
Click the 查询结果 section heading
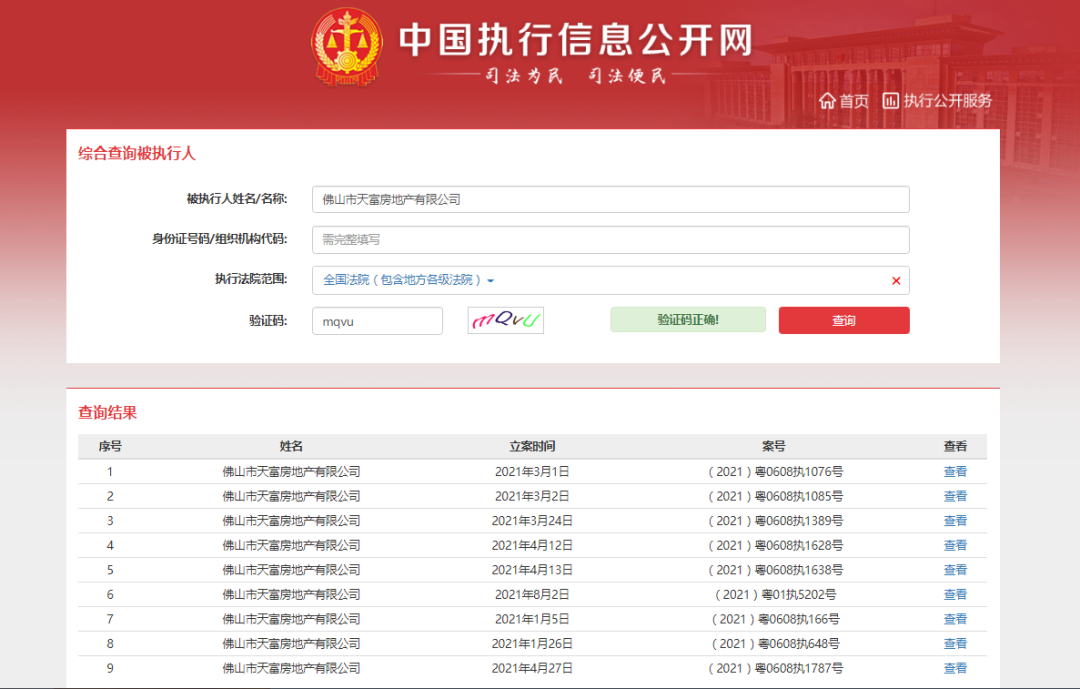click(x=107, y=413)
